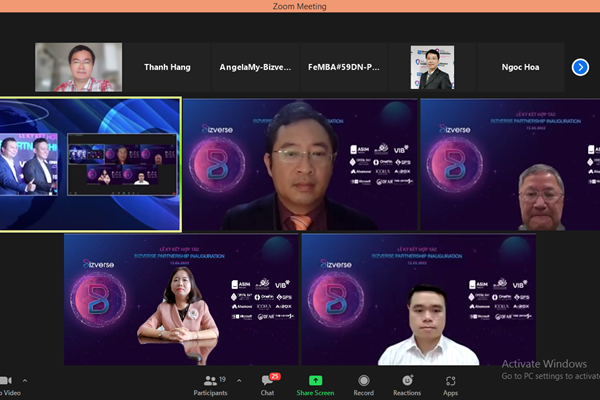Open the Apps icon
600x400 pixels.
(450, 380)
